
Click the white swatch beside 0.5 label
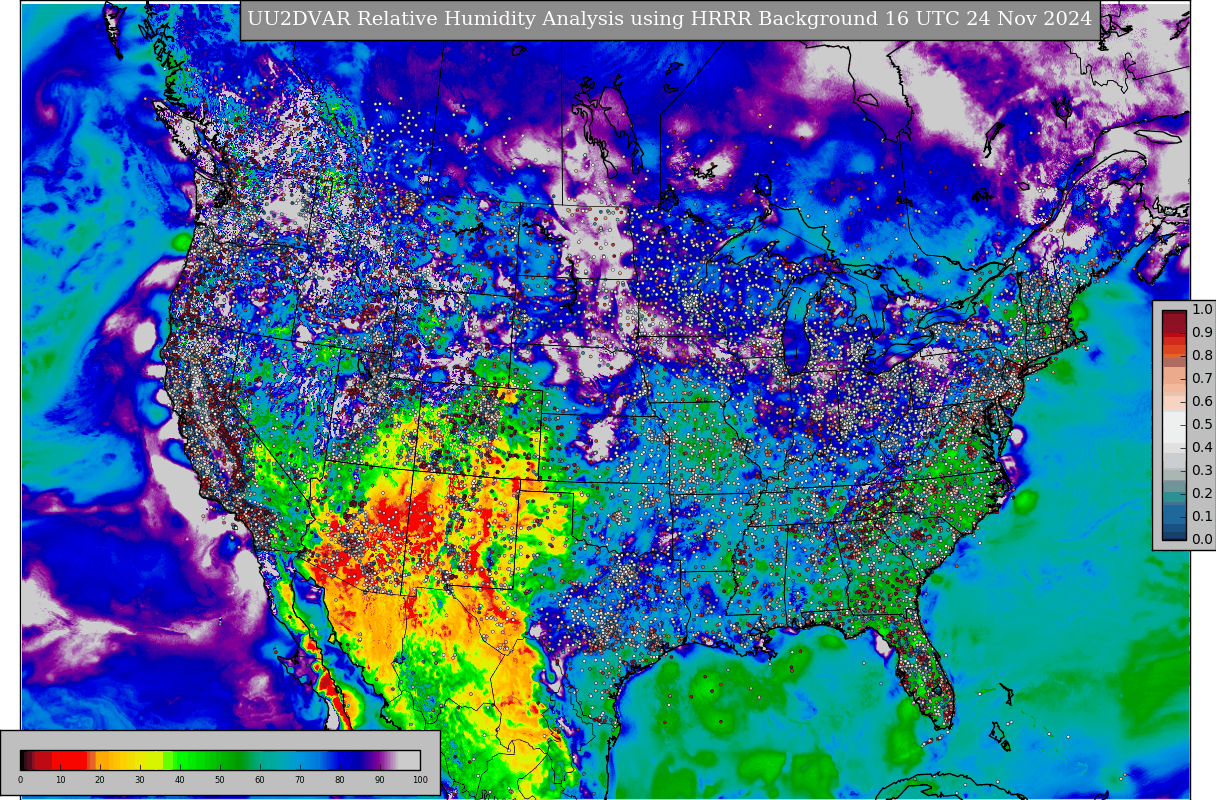point(1174,425)
